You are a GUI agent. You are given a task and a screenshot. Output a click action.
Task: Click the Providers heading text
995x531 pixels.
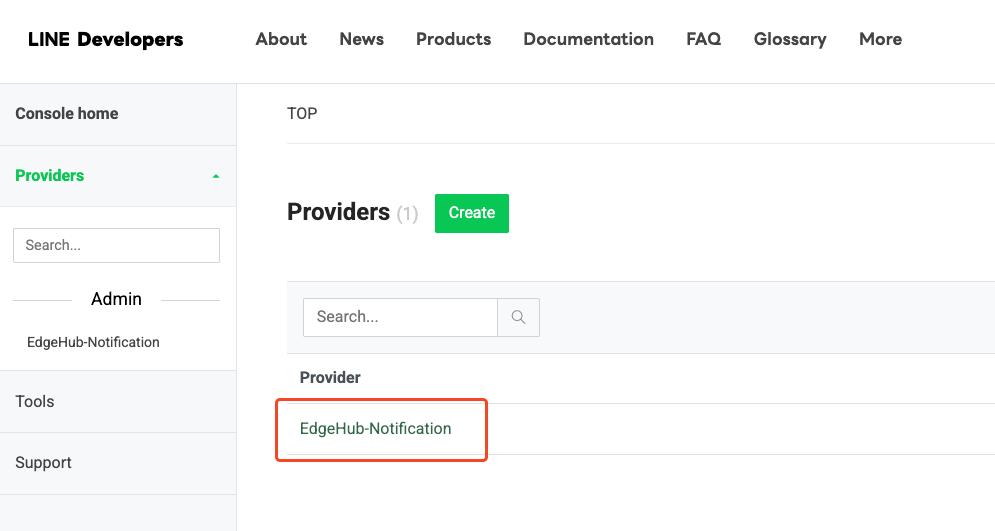338,213
